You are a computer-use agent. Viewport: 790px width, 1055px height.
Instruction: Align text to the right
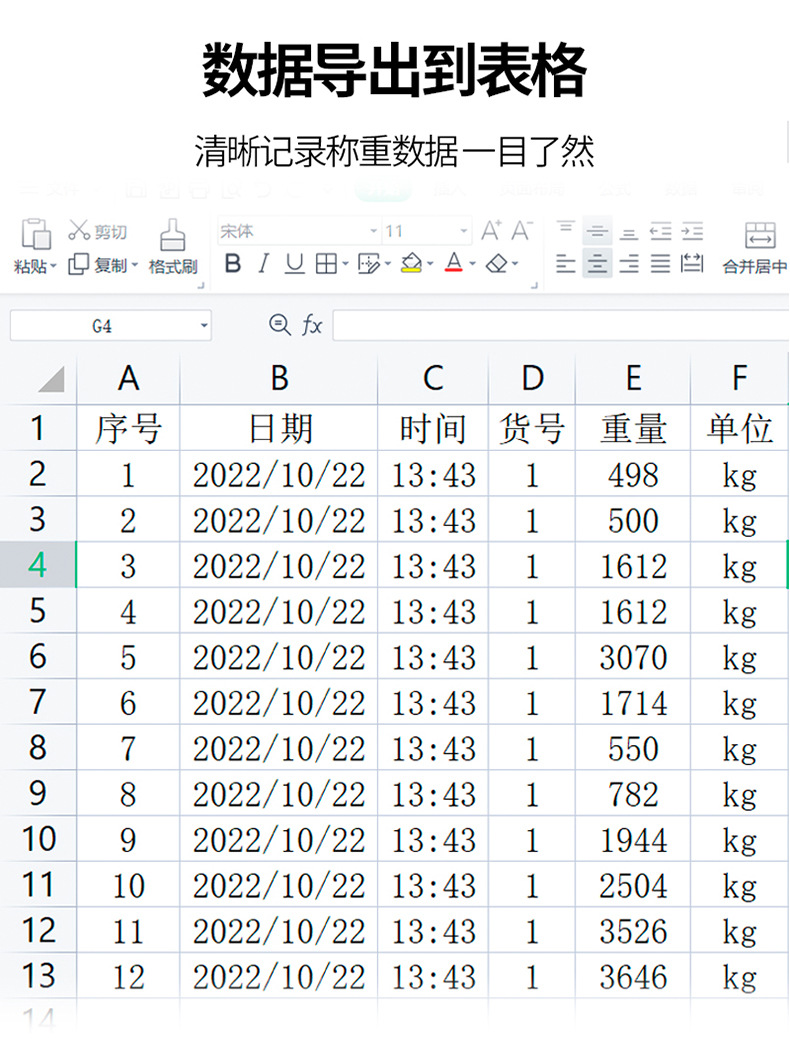pos(629,264)
